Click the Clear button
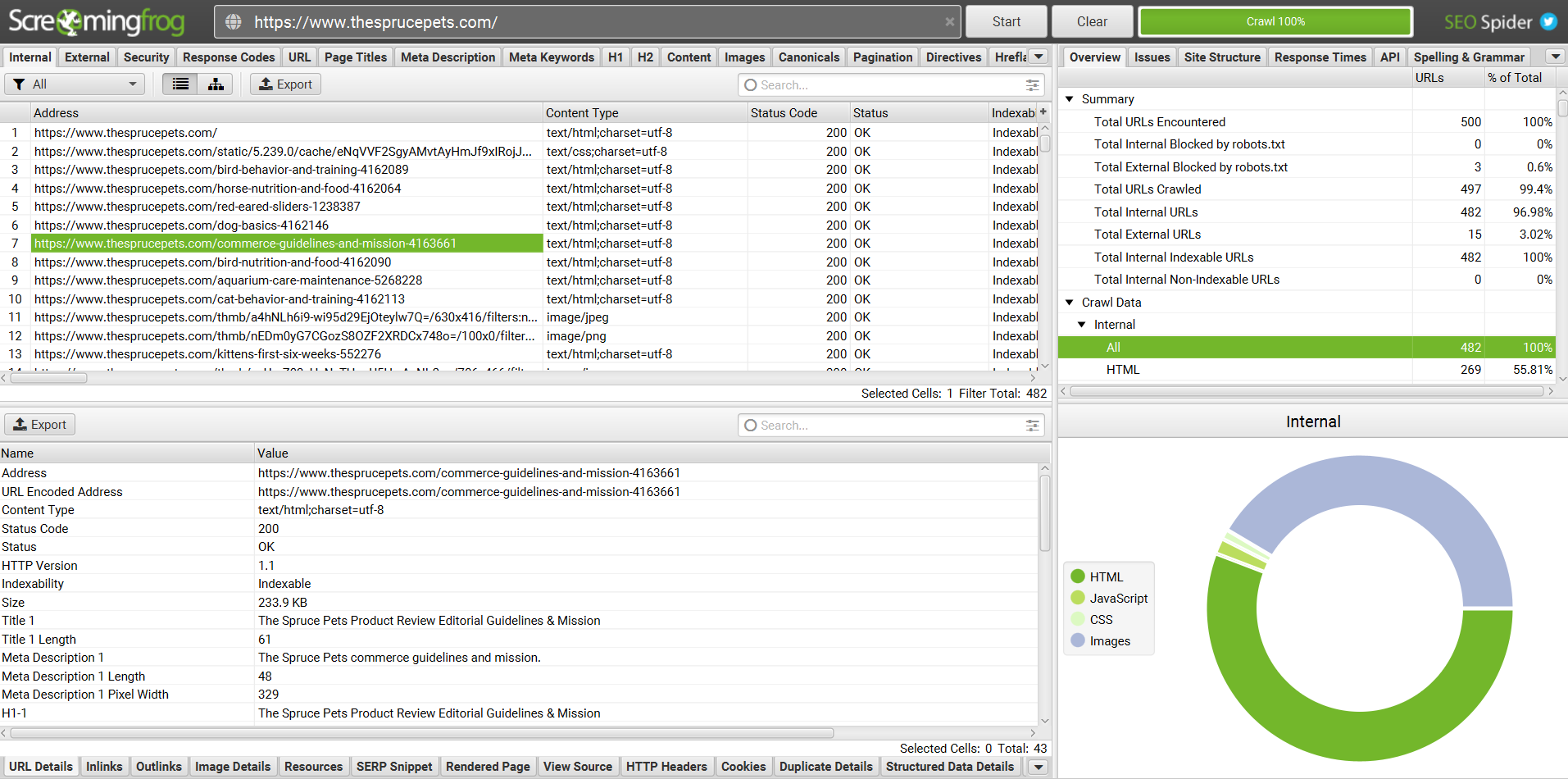Image resolution: width=1568 pixels, height=779 pixels. pos(1092,22)
